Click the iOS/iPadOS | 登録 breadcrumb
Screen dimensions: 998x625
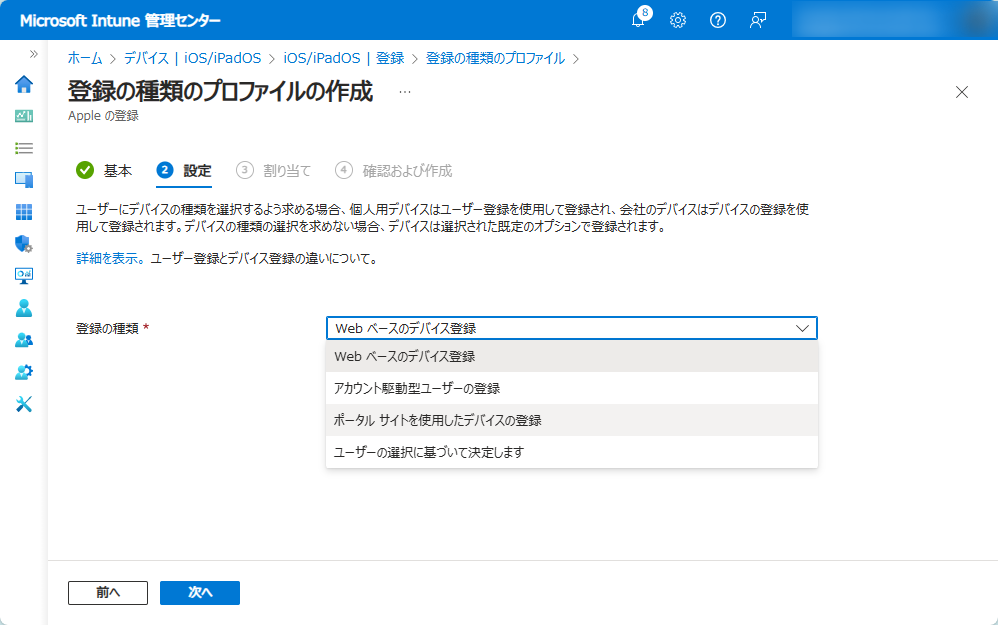[x=344, y=58]
